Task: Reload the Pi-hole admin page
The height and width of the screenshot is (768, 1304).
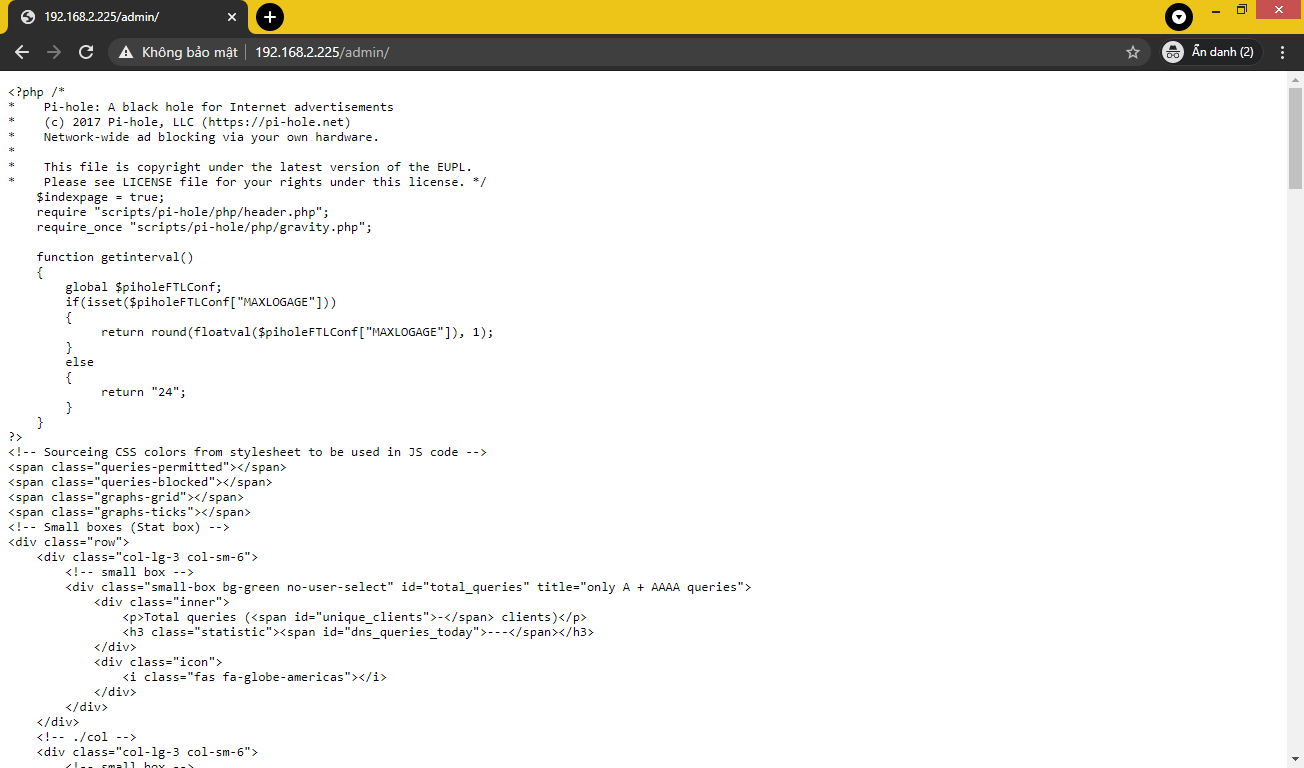Action: click(85, 51)
